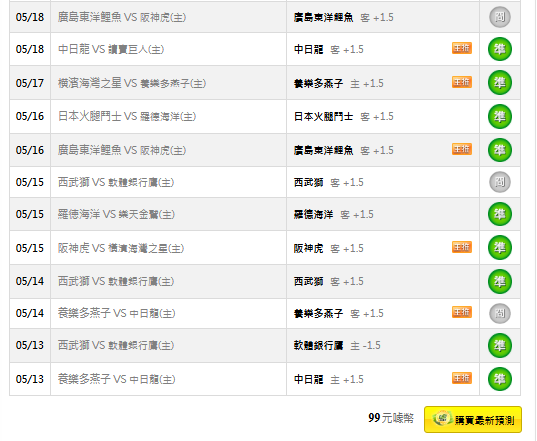Screen dimensions: 537x441
Task: Click grey result icon for 05/18 廣島東洋鯉魚 row
Action: [500, 17]
